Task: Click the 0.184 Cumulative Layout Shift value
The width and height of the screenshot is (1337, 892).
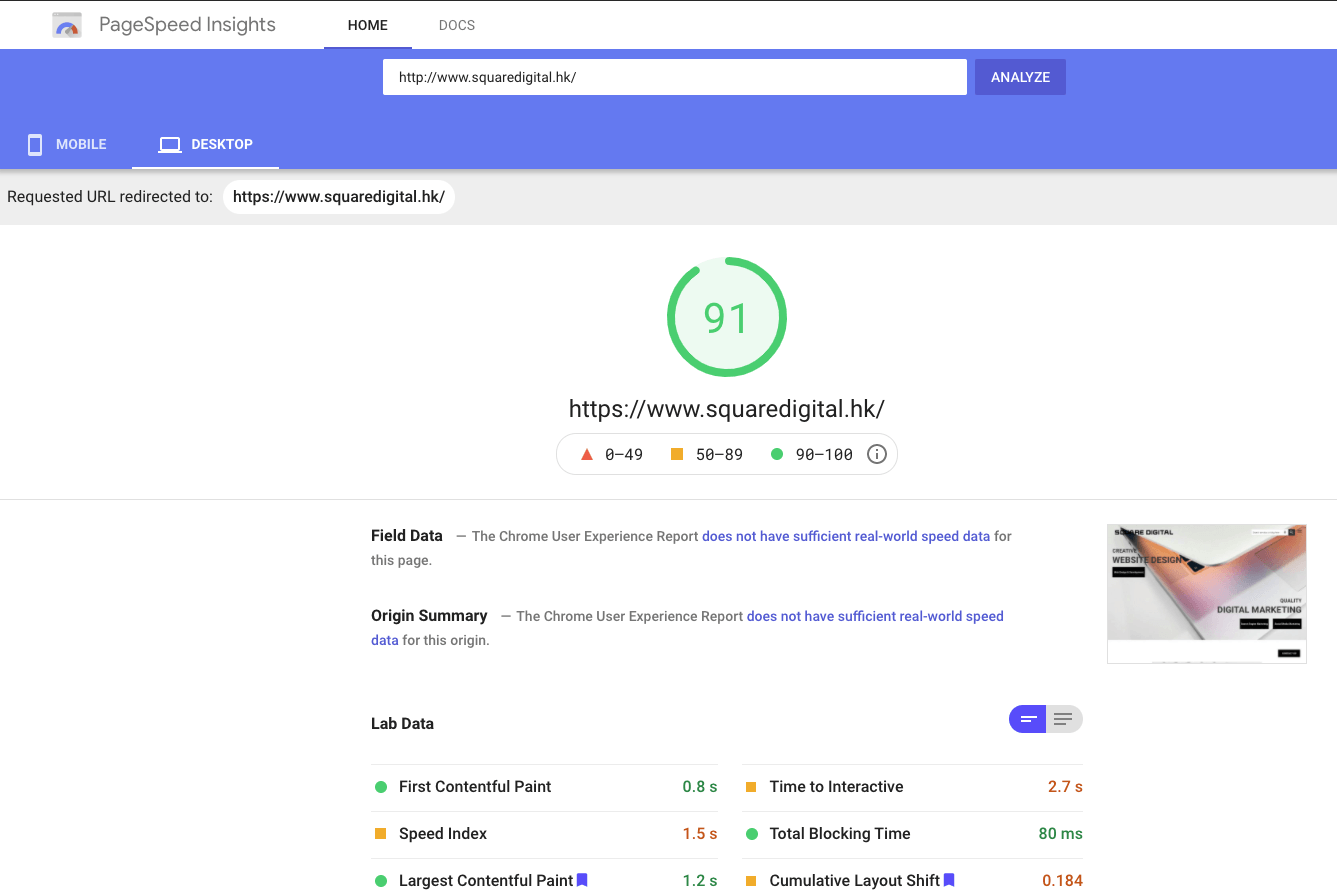Action: [1062, 881]
